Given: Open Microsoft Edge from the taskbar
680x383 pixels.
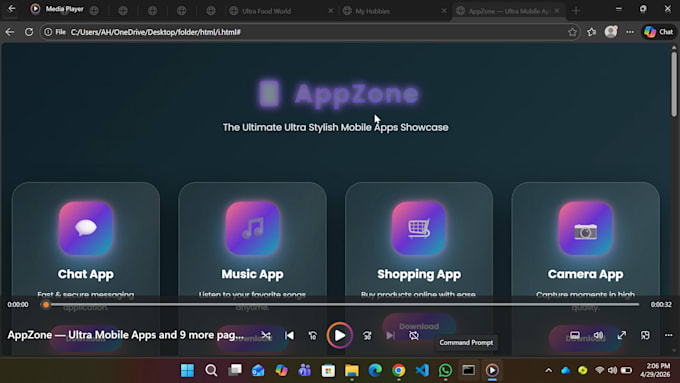Looking at the screenshot, I should point(375,370).
